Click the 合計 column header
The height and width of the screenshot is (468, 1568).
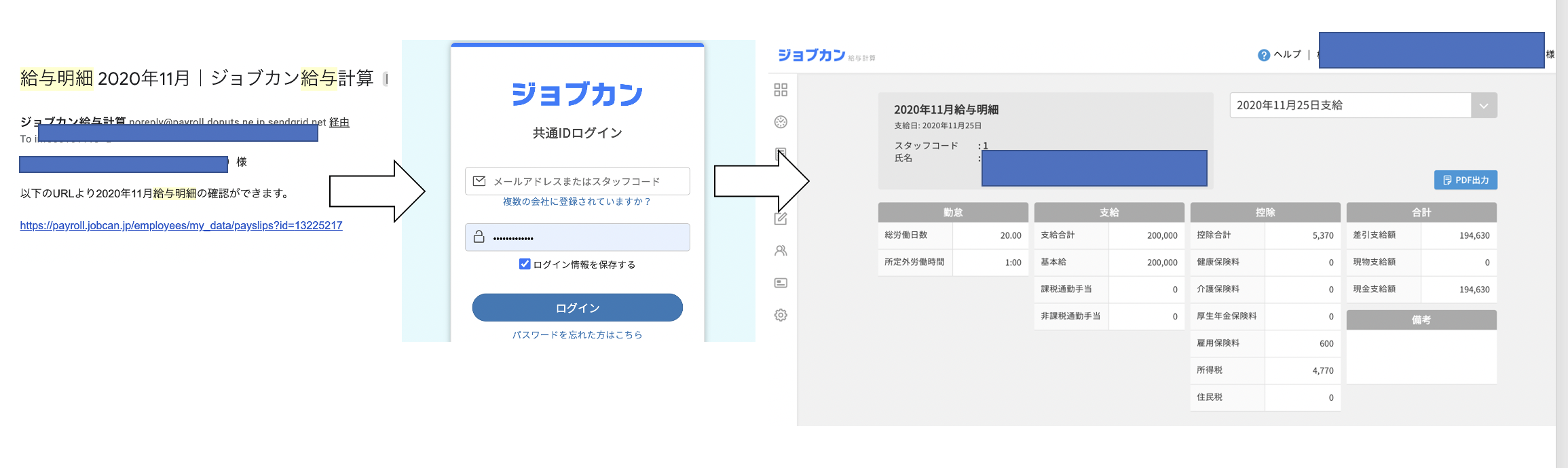[x=1421, y=212]
